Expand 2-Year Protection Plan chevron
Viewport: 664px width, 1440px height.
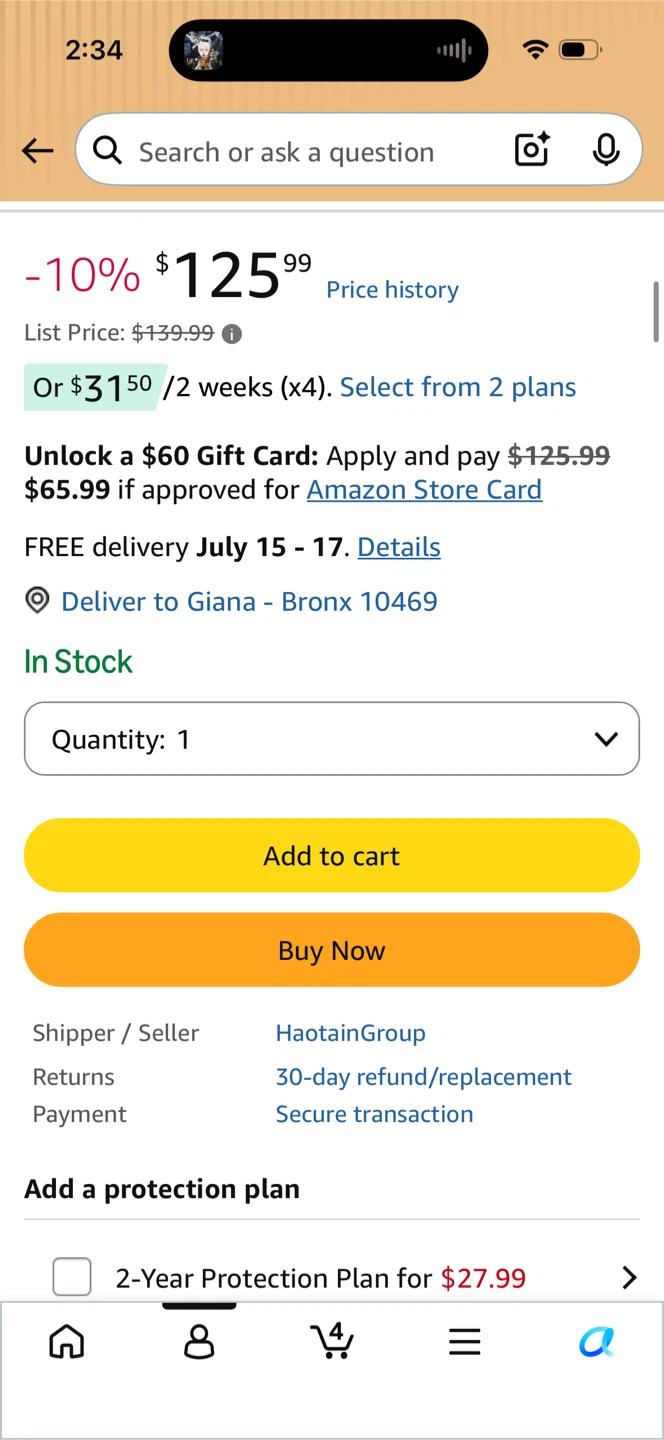pos(629,1277)
